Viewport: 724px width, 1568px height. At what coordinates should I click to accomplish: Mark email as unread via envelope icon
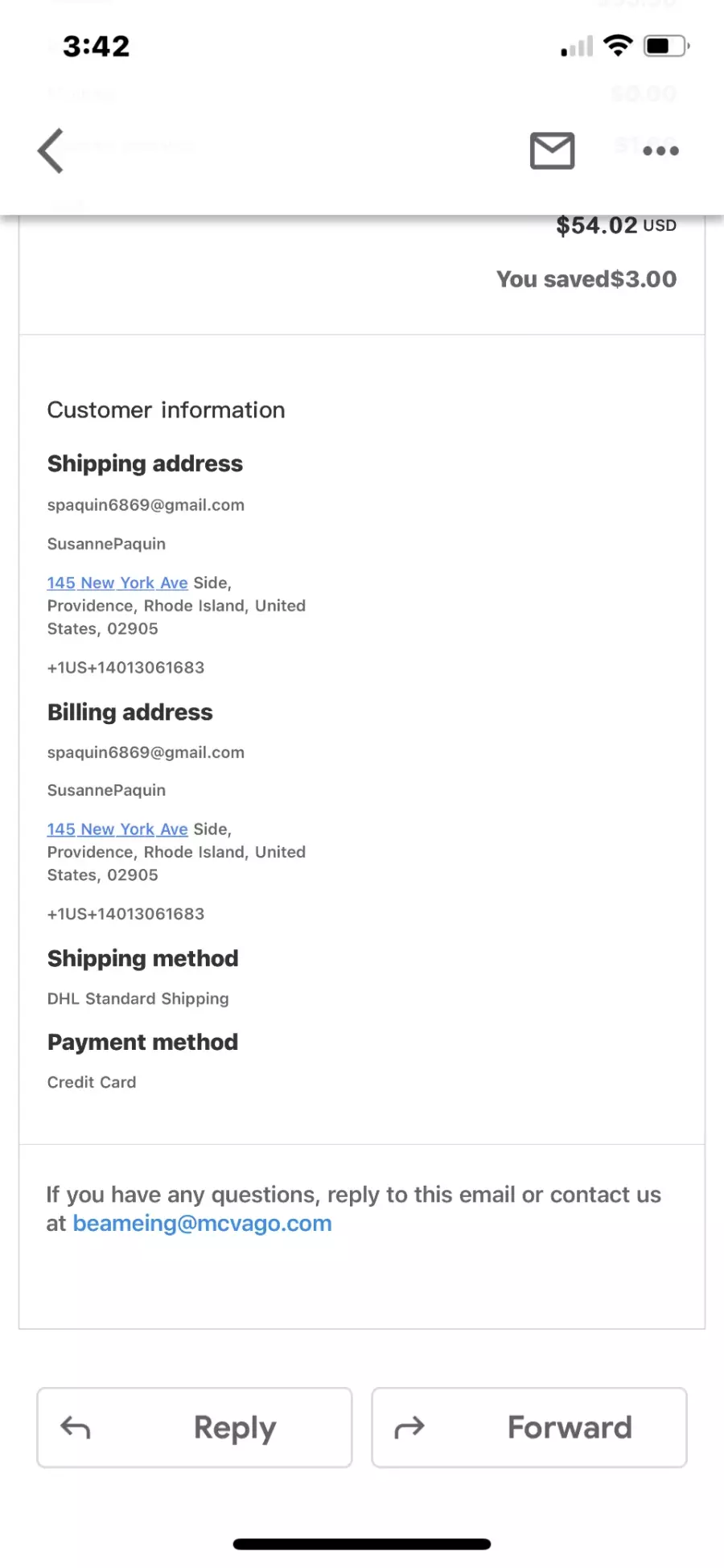[x=552, y=150]
